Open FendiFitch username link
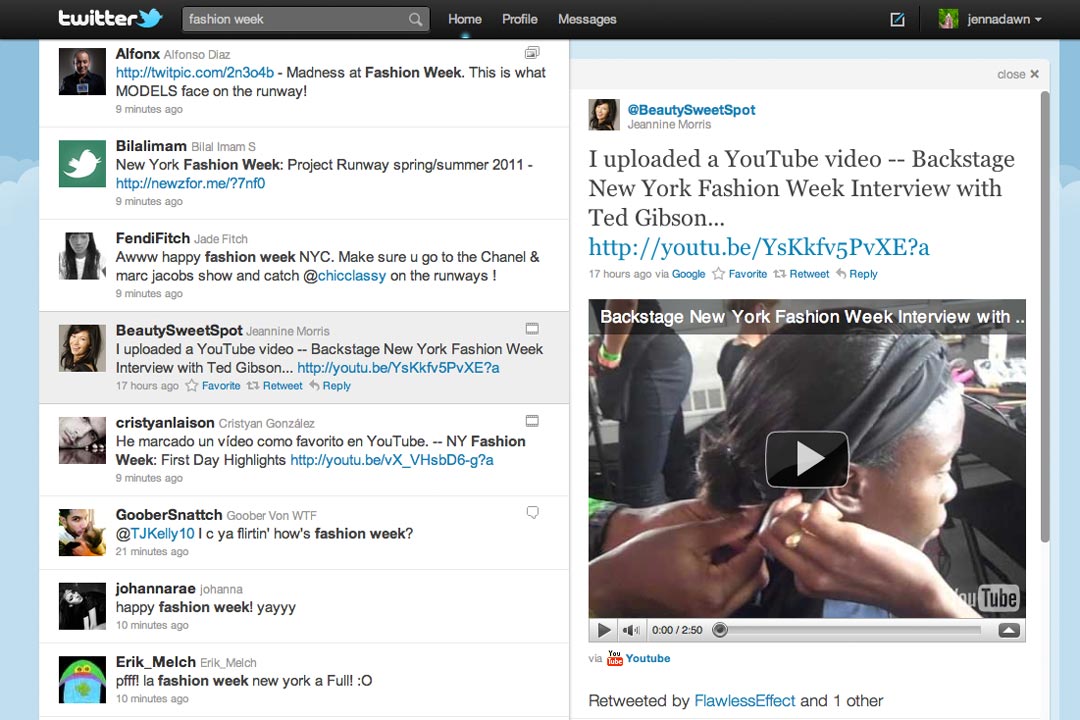Screen dimensions: 1080x720 click(152, 238)
